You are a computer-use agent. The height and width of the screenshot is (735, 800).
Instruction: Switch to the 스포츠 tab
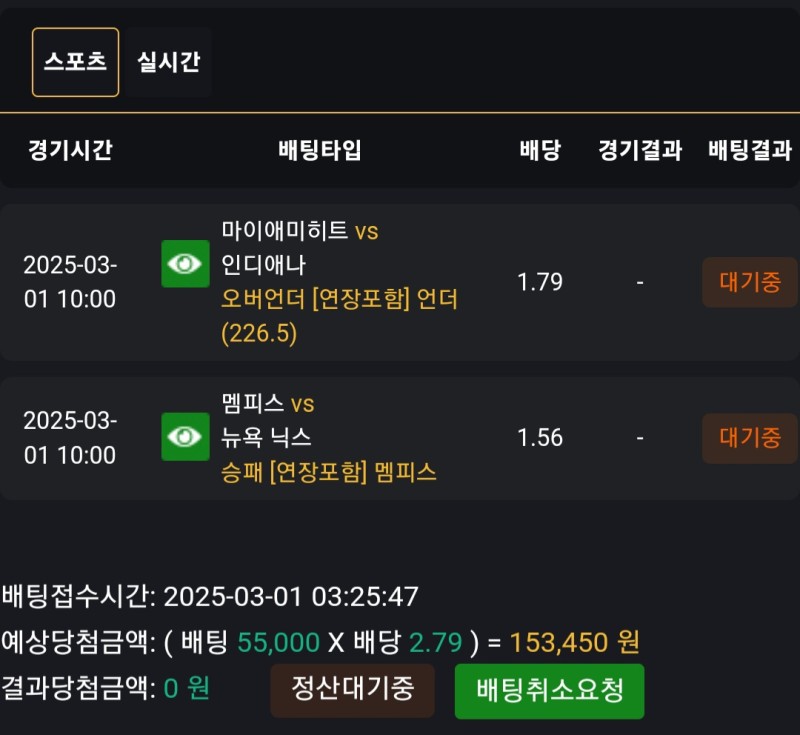[x=75, y=62]
